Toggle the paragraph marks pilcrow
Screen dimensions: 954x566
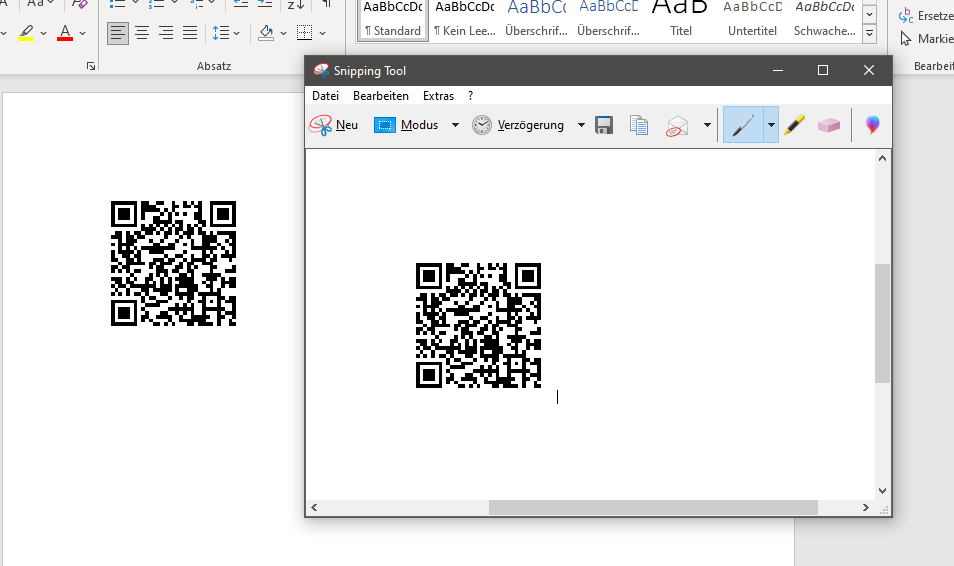click(327, 4)
